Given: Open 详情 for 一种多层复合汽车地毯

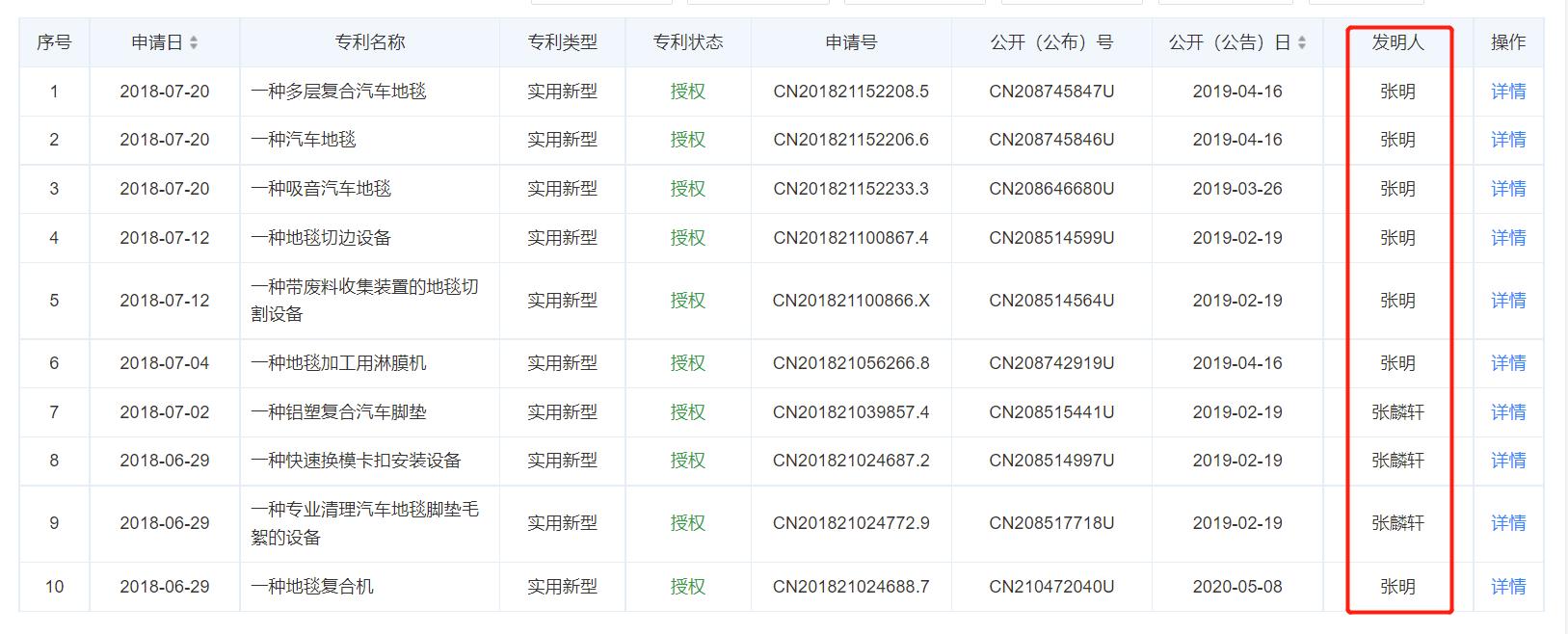Looking at the screenshot, I should coord(1508,92).
